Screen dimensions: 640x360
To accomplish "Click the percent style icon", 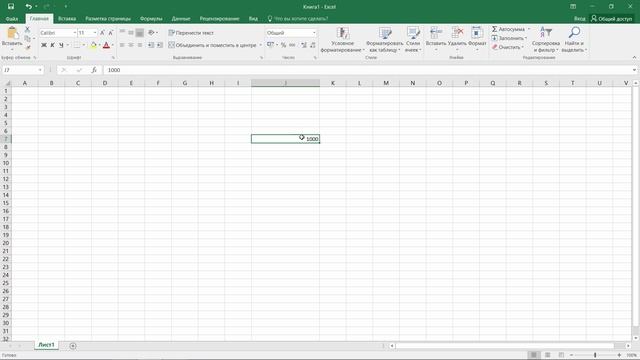I will click(x=283, y=45).
